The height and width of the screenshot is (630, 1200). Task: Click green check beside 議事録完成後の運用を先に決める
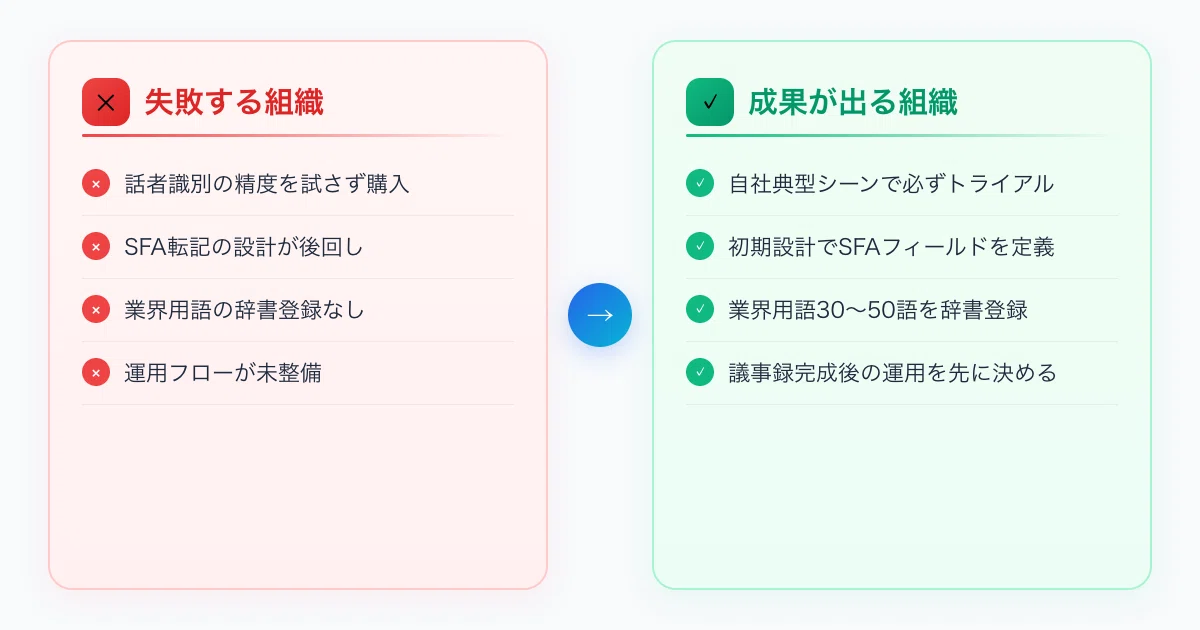700,373
